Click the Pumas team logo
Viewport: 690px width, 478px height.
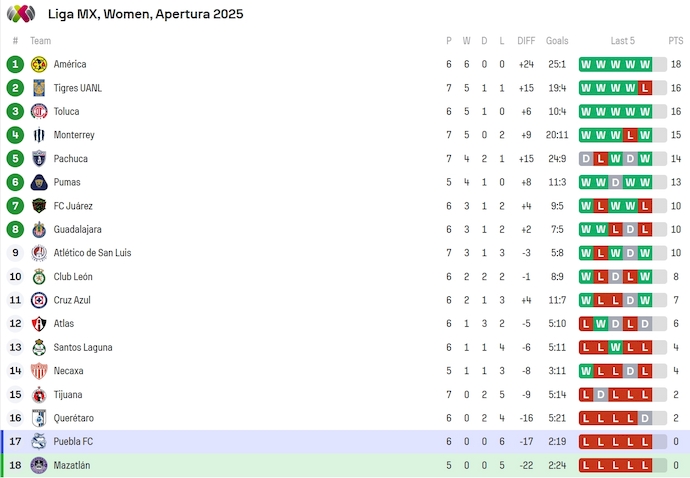click(39, 182)
